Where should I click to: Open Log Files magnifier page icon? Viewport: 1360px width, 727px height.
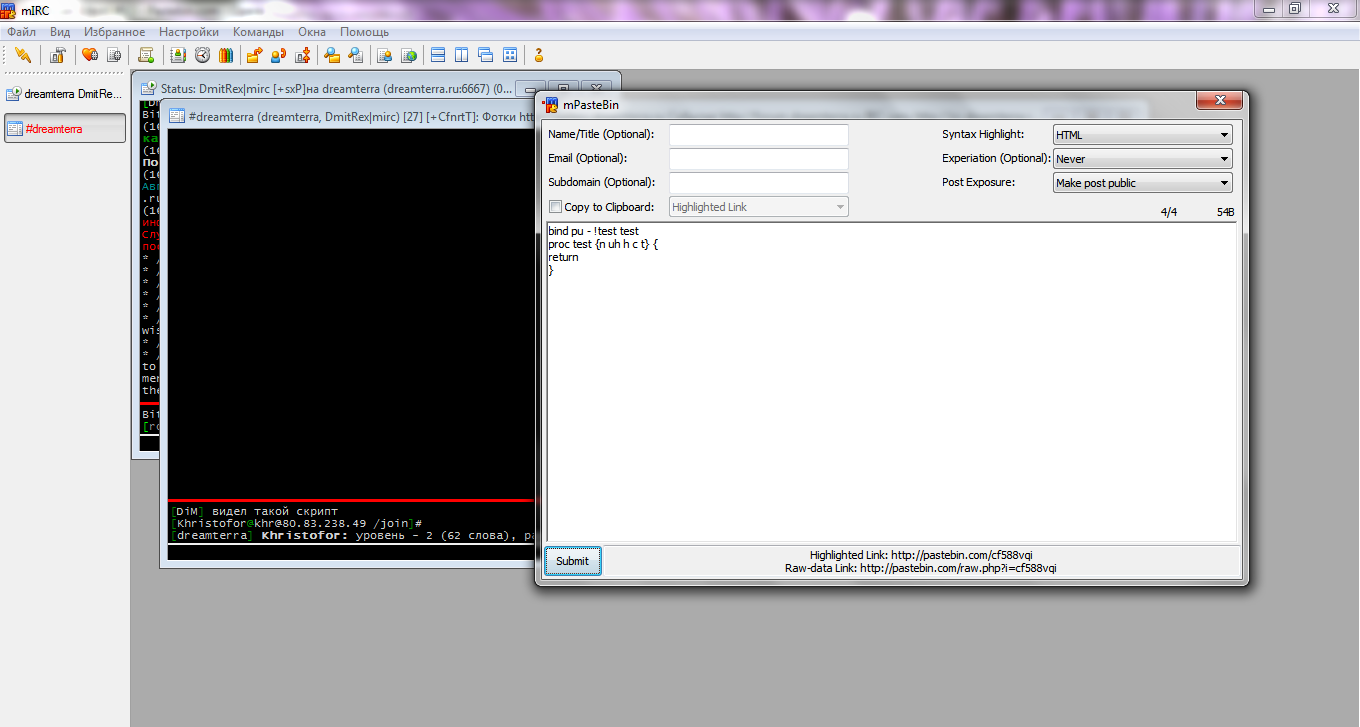point(355,55)
